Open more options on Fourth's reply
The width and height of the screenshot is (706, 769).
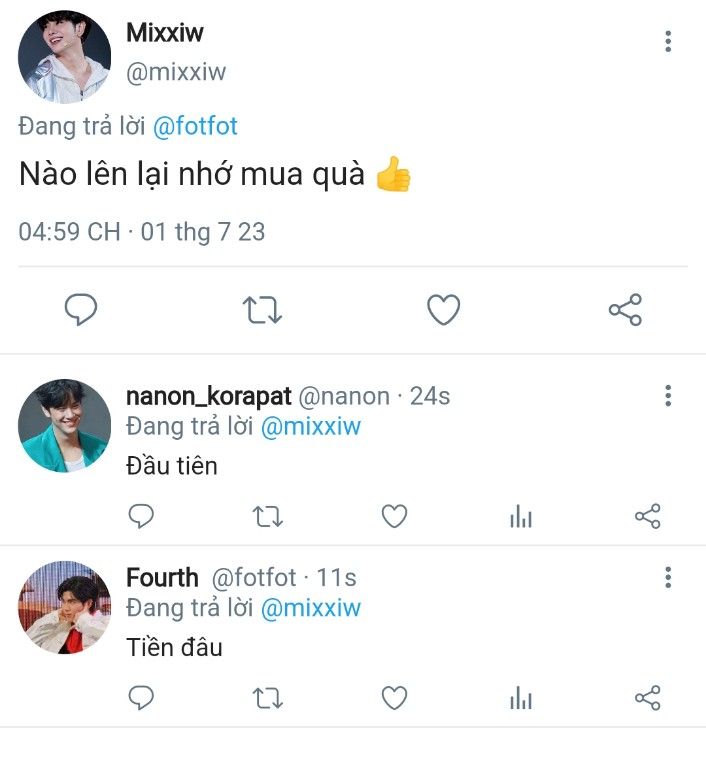[x=668, y=577]
